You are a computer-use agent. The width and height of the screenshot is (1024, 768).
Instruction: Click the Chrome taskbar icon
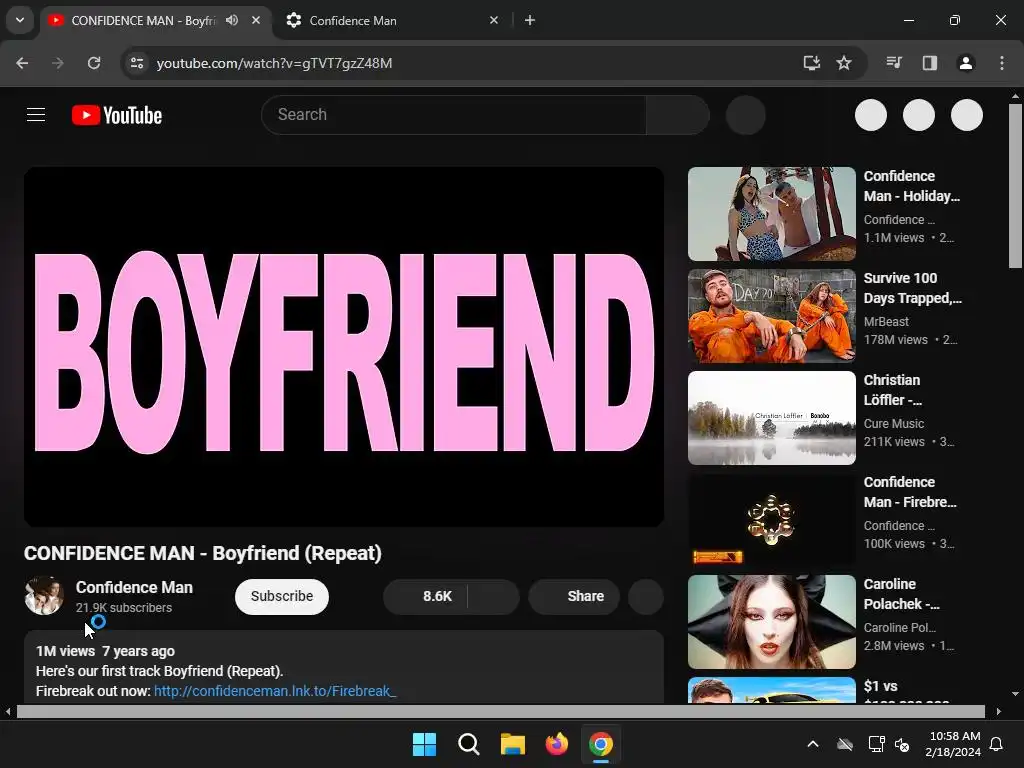pyautogui.click(x=601, y=744)
